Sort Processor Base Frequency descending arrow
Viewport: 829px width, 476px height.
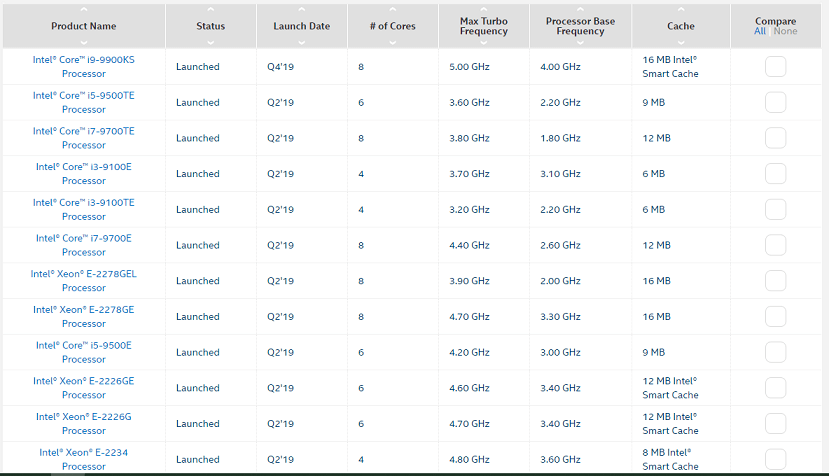(580, 42)
